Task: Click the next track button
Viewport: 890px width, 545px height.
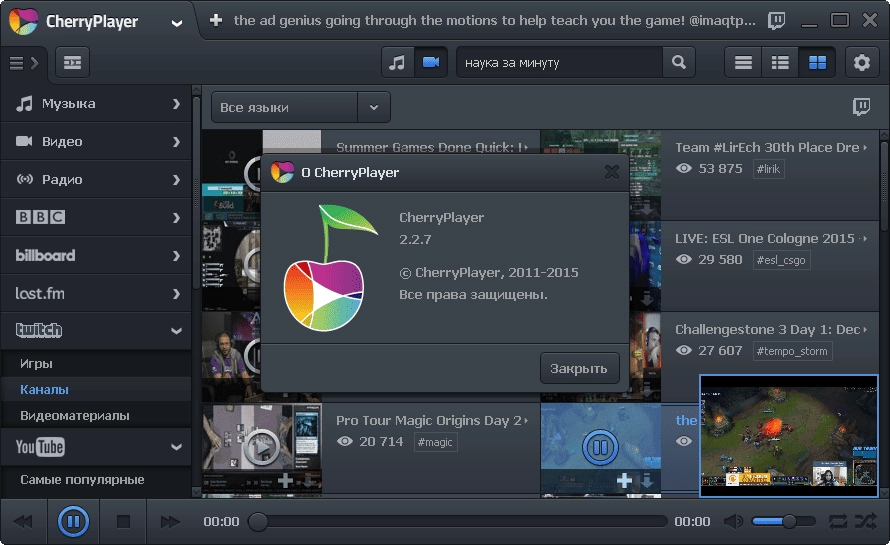Action: [x=169, y=521]
